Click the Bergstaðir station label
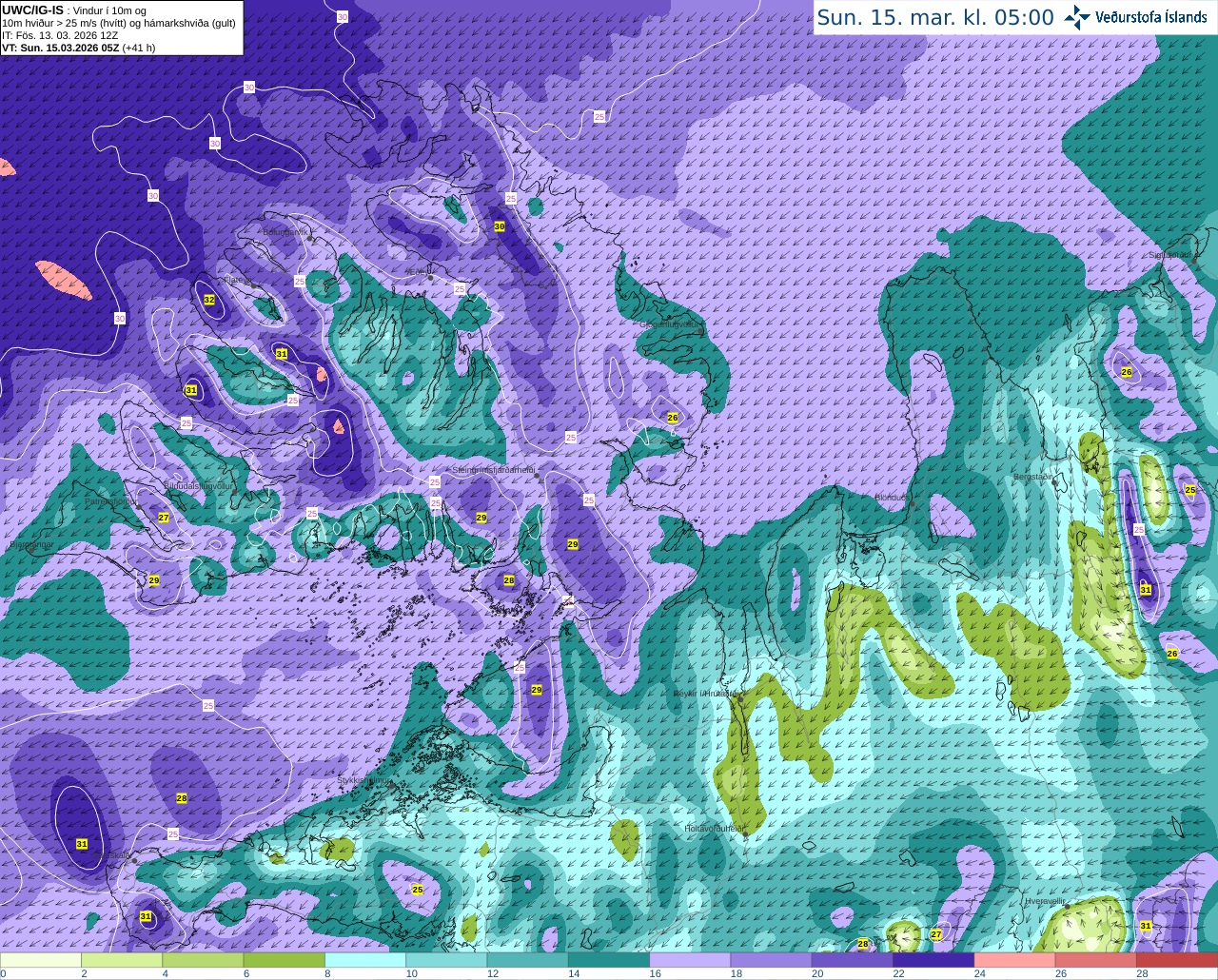This screenshot has height=980, width=1218. point(1034,477)
